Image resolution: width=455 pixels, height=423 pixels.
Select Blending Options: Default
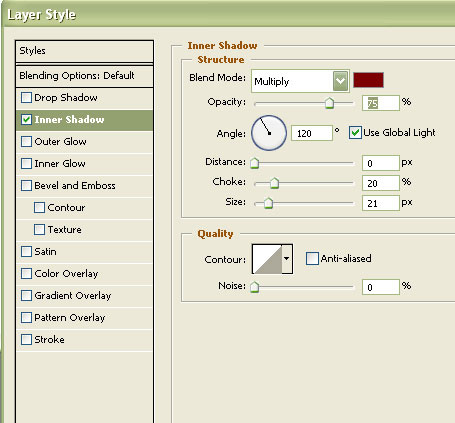click(84, 76)
